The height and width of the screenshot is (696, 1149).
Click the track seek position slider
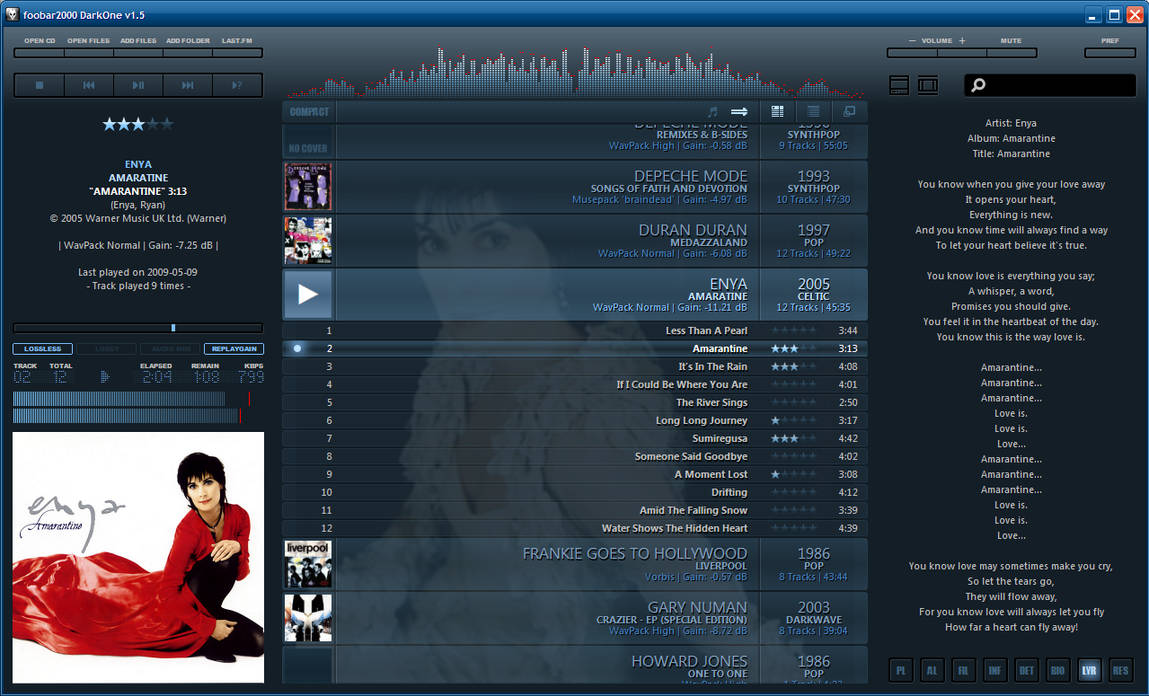click(172, 327)
